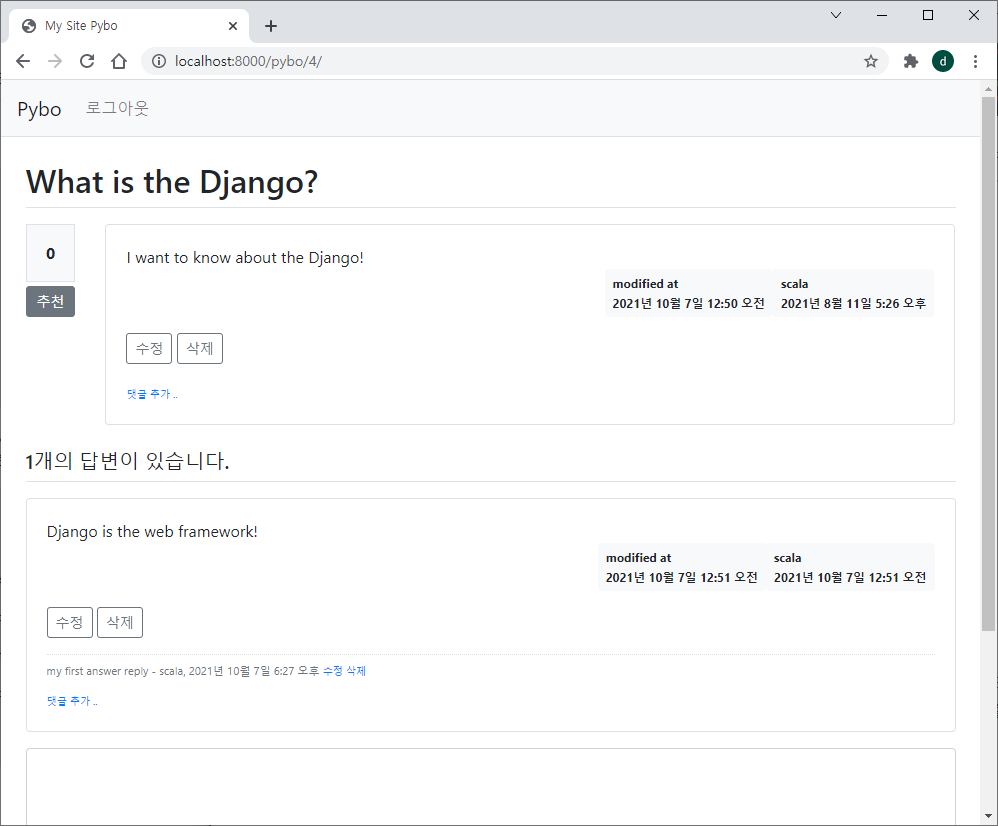
Task: Click the answer textarea at the bottom
Action: 491,787
